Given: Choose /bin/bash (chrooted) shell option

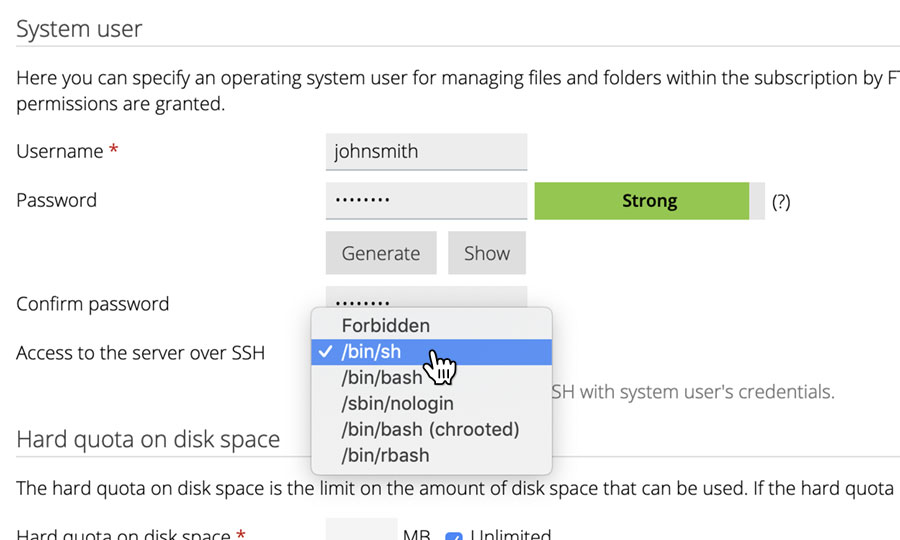Looking at the screenshot, I should [432, 429].
